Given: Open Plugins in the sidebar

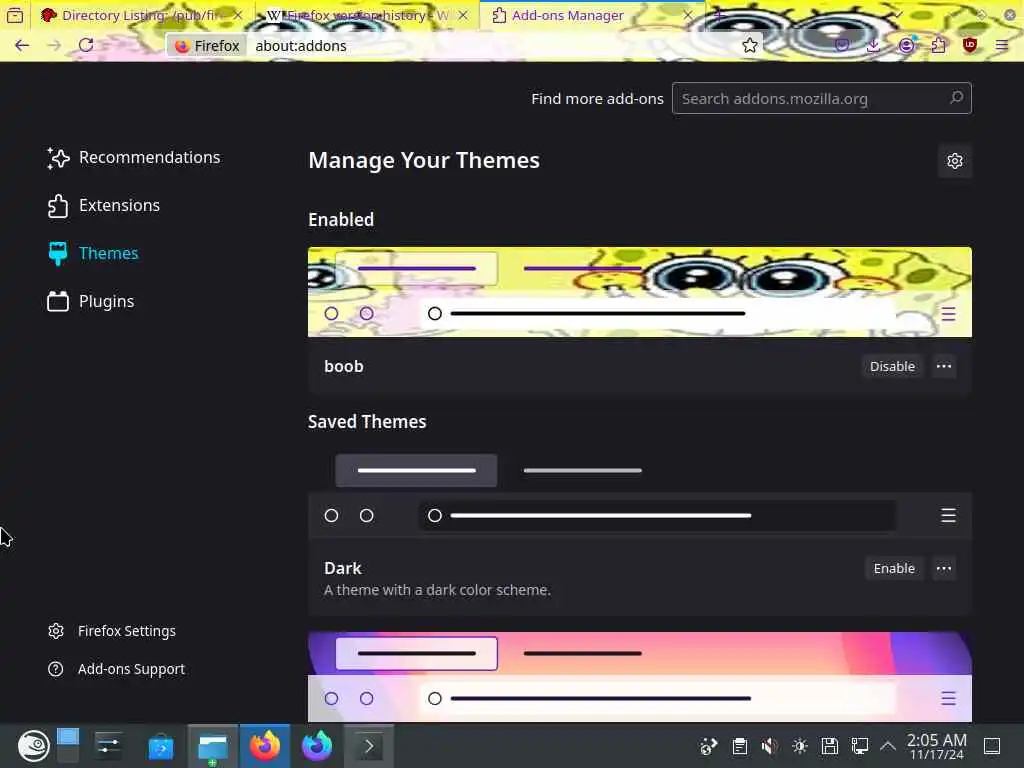Looking at the screenshot, I should coord(91,301).
